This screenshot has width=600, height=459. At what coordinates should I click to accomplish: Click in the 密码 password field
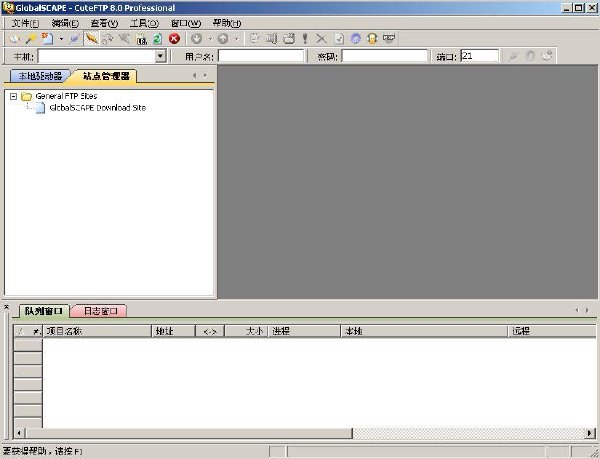tap(384, 56)
